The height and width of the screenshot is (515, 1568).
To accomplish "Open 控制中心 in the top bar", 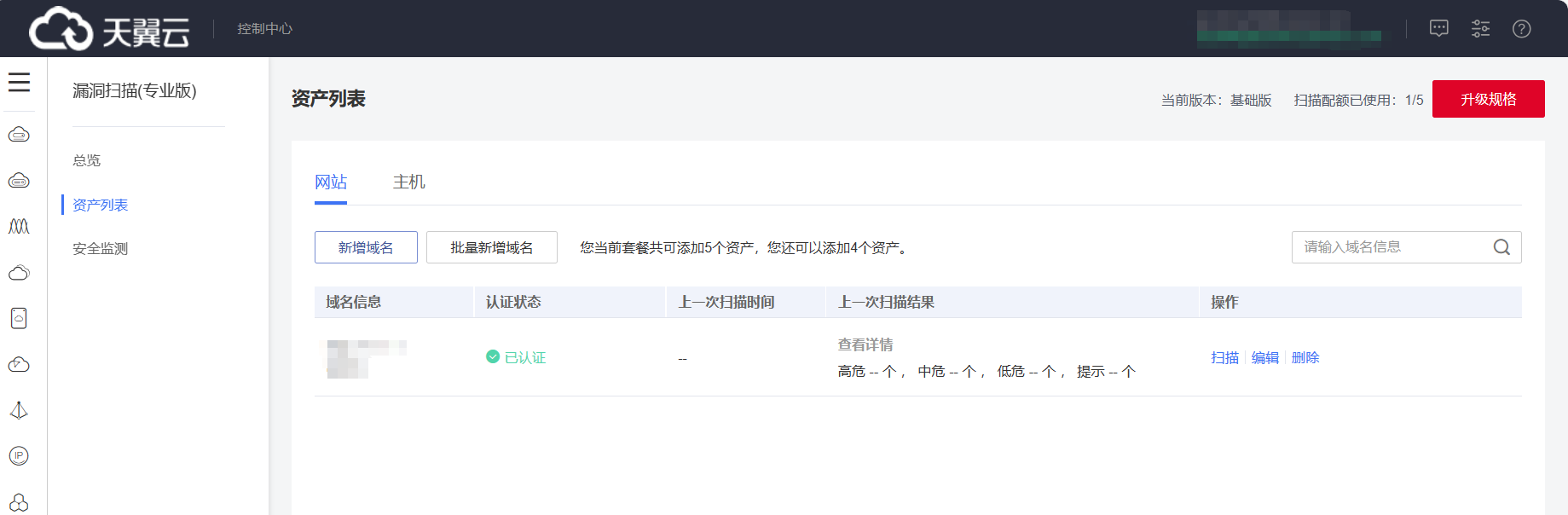I will tap(264, 29).
